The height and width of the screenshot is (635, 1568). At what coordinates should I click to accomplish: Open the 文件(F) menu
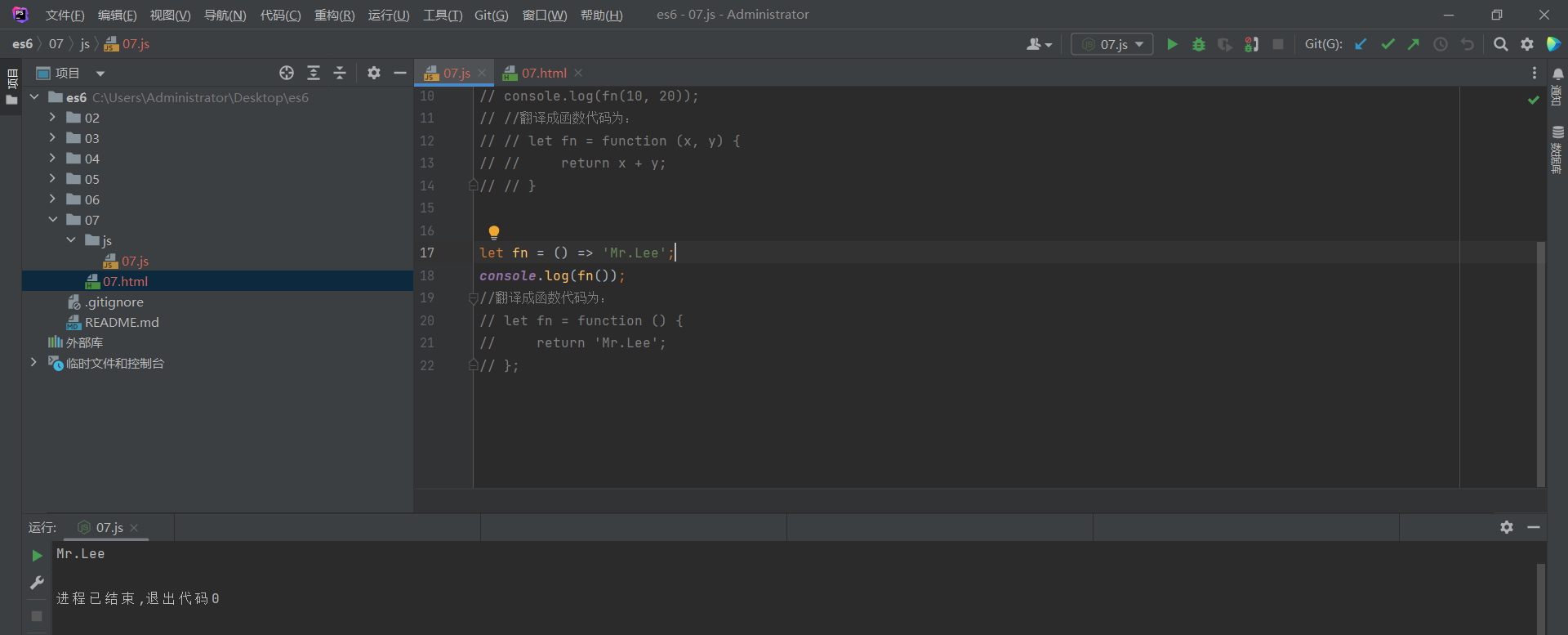(x=65, y=16)
